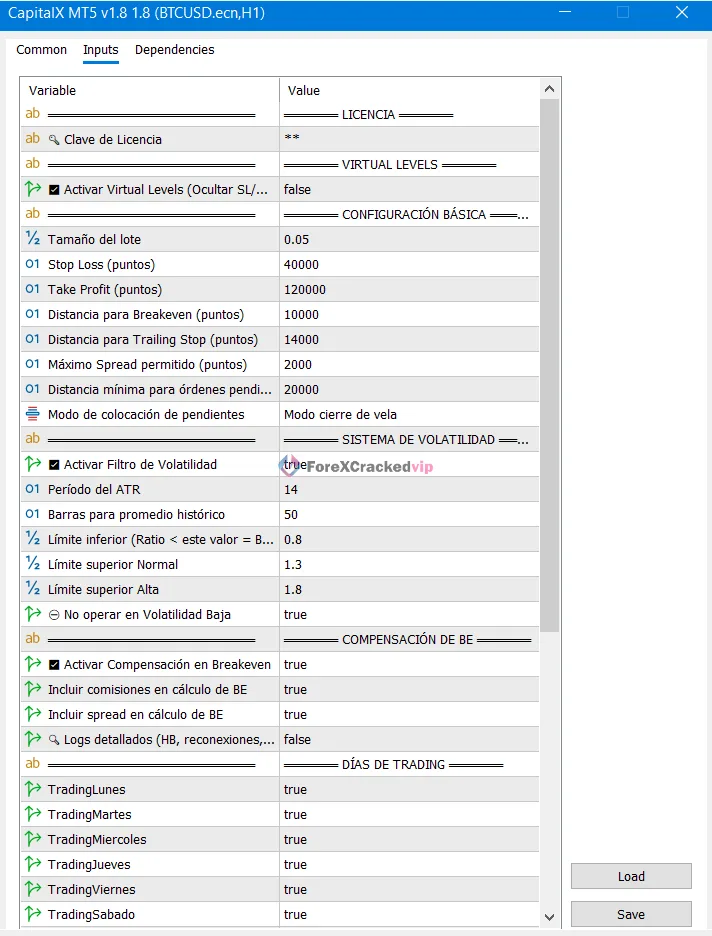This screenshot has height=936, width=712.
Task: Toggle Activar Compensación en Breakeven value
Action: click(409, 664)
